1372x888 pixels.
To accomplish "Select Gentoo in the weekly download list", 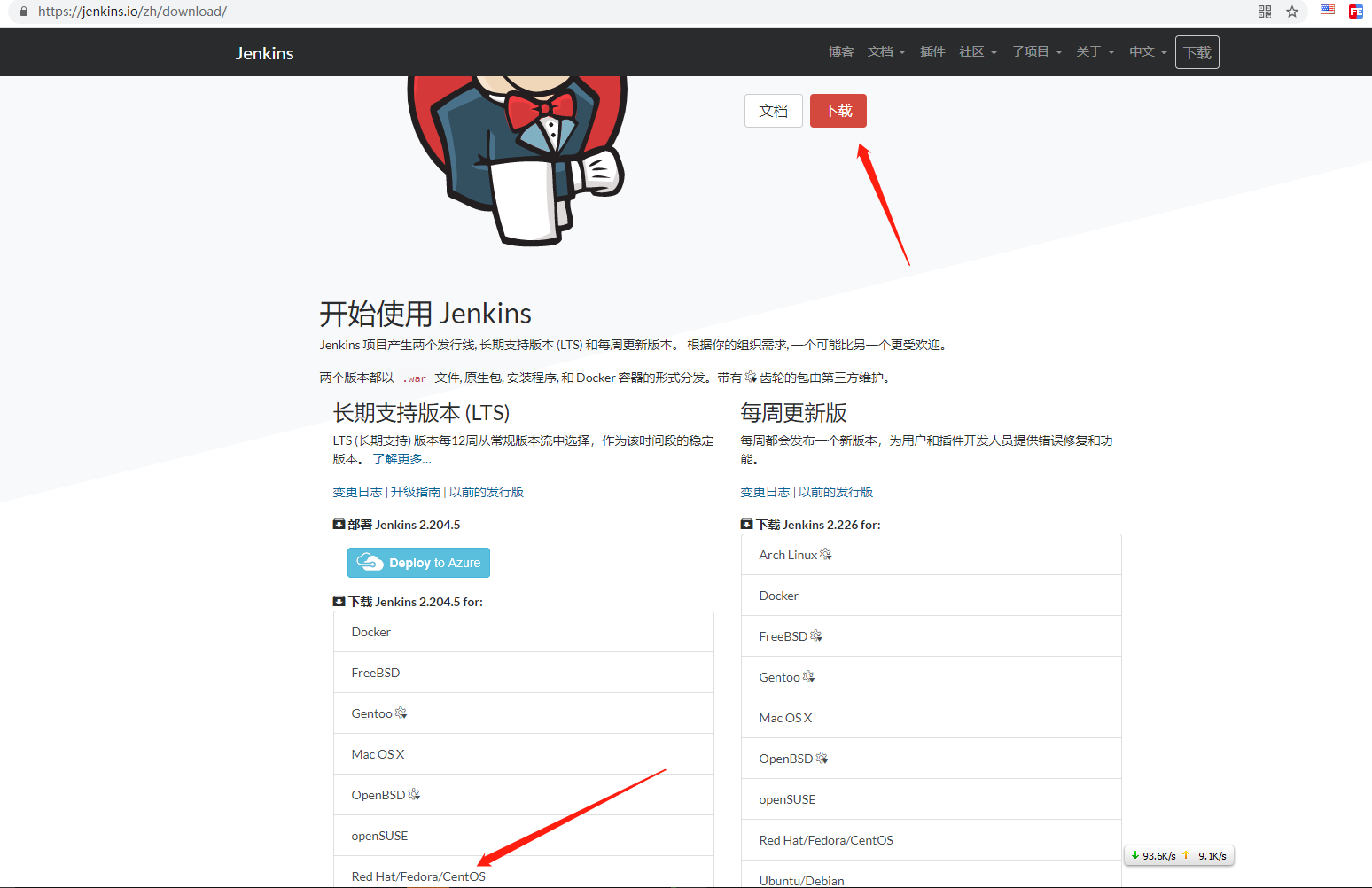I will click(x=932, y=677).
